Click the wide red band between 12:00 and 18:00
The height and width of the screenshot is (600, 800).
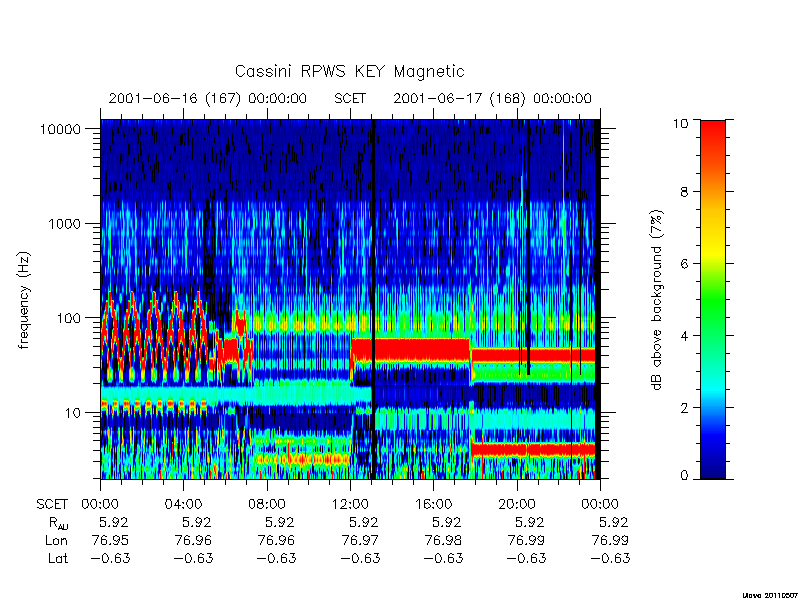click(411, 349)
